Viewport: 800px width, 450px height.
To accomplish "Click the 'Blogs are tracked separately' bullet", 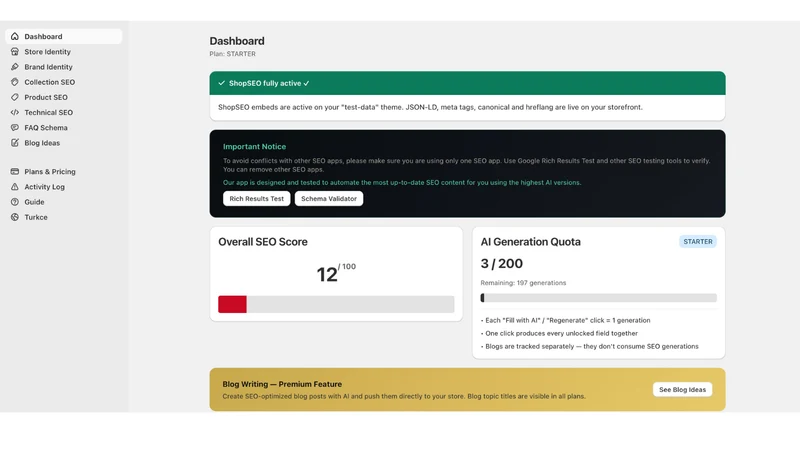I will click(x=590, y=346).
